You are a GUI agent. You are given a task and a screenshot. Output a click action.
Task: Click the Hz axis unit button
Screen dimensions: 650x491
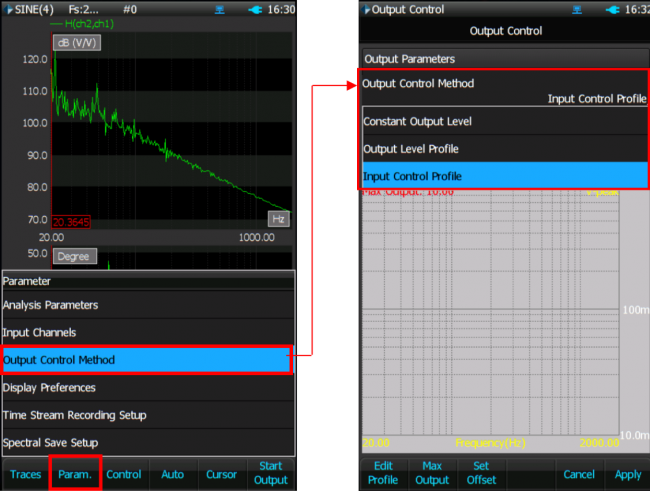click(279, 218)
